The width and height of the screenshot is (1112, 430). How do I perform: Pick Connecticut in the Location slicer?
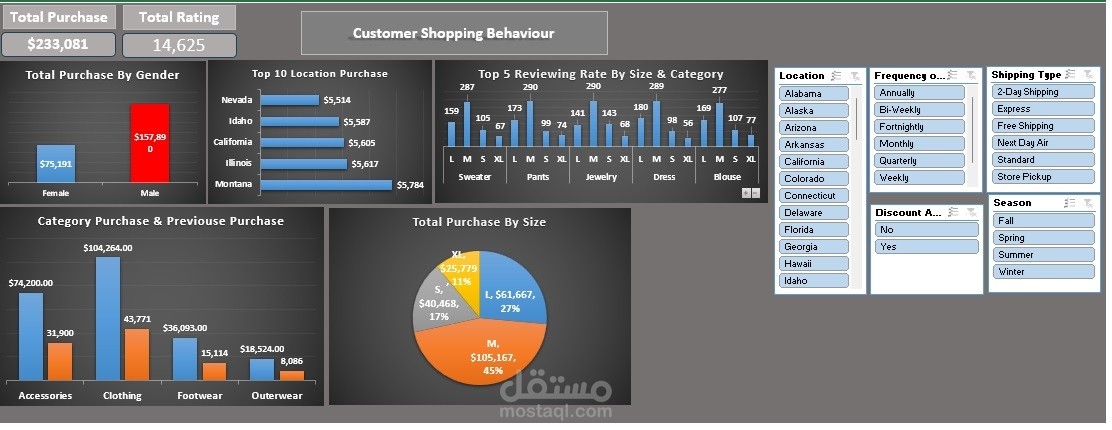tap(813, 196)
